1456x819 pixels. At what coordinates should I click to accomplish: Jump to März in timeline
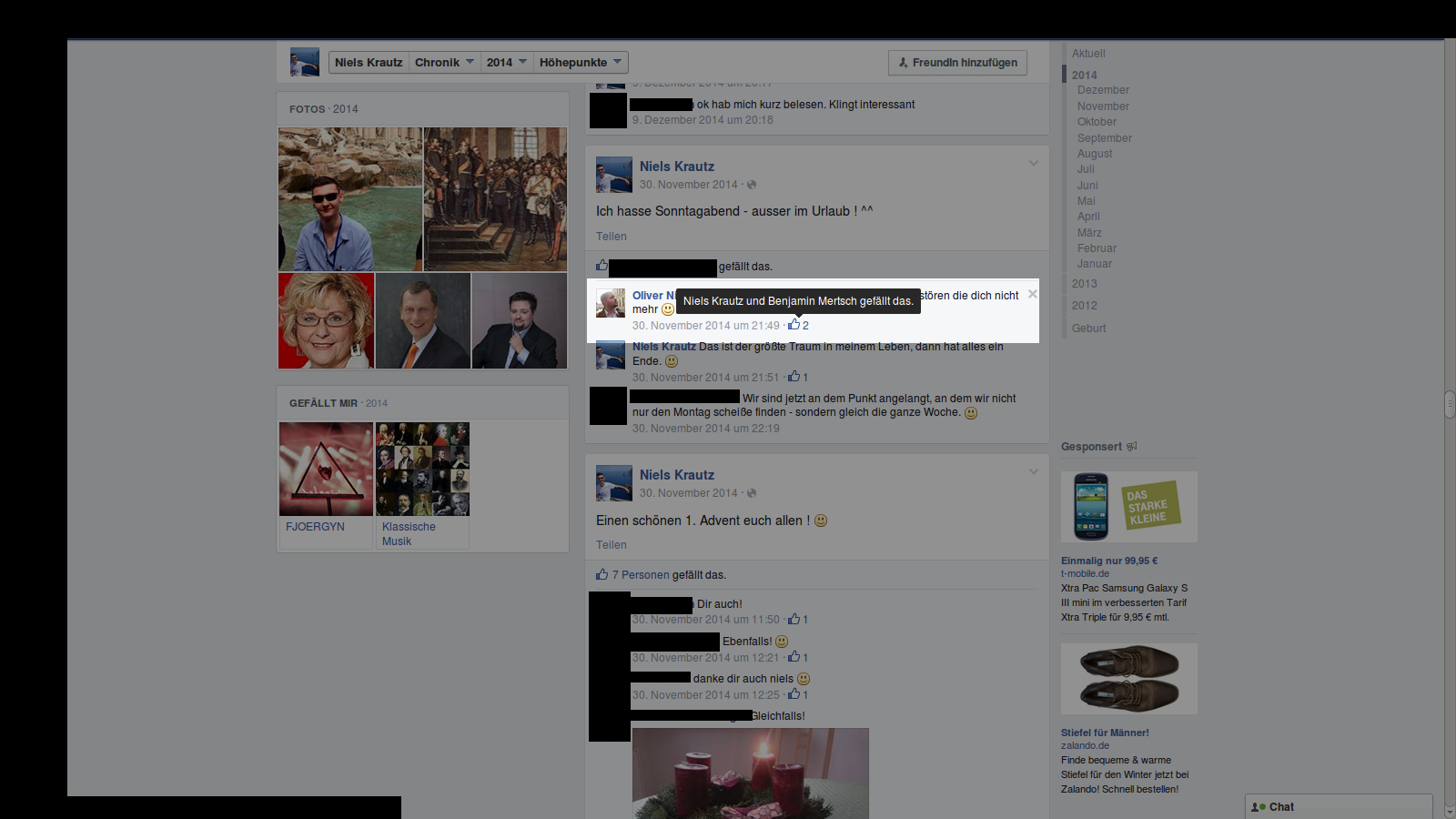click(1089, 233)
